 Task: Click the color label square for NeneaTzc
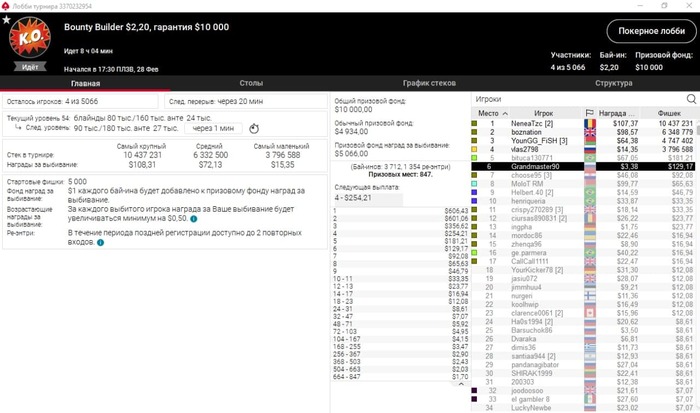[474, 124]
